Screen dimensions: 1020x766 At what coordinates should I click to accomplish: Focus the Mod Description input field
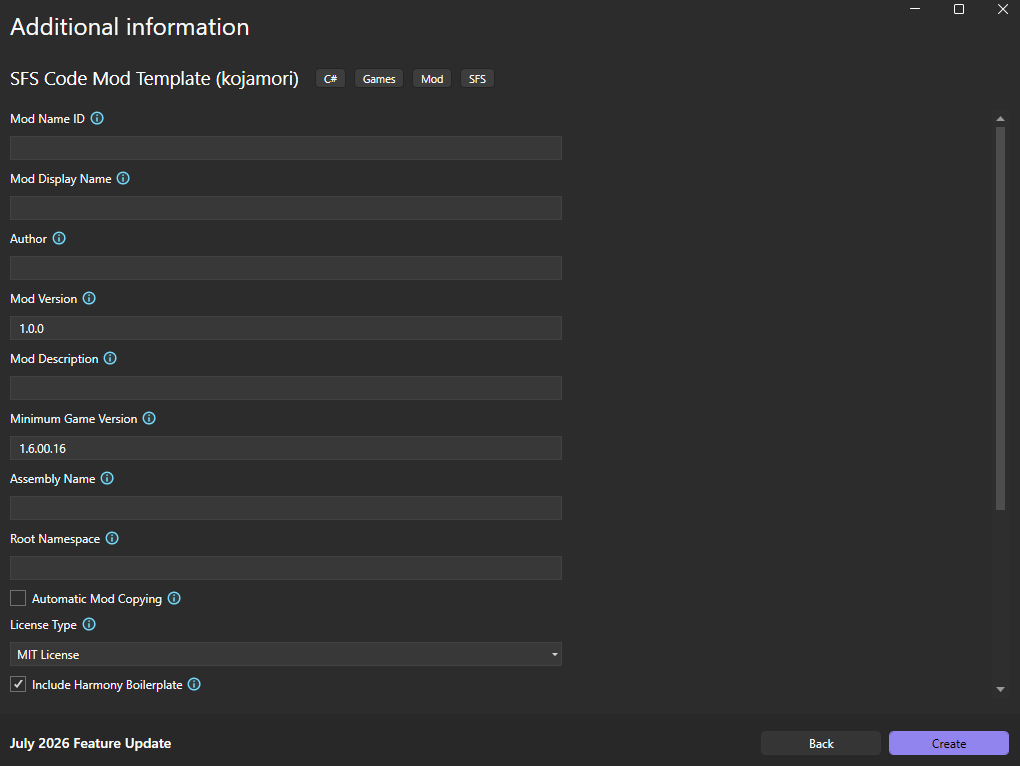[x=286, y=388]
